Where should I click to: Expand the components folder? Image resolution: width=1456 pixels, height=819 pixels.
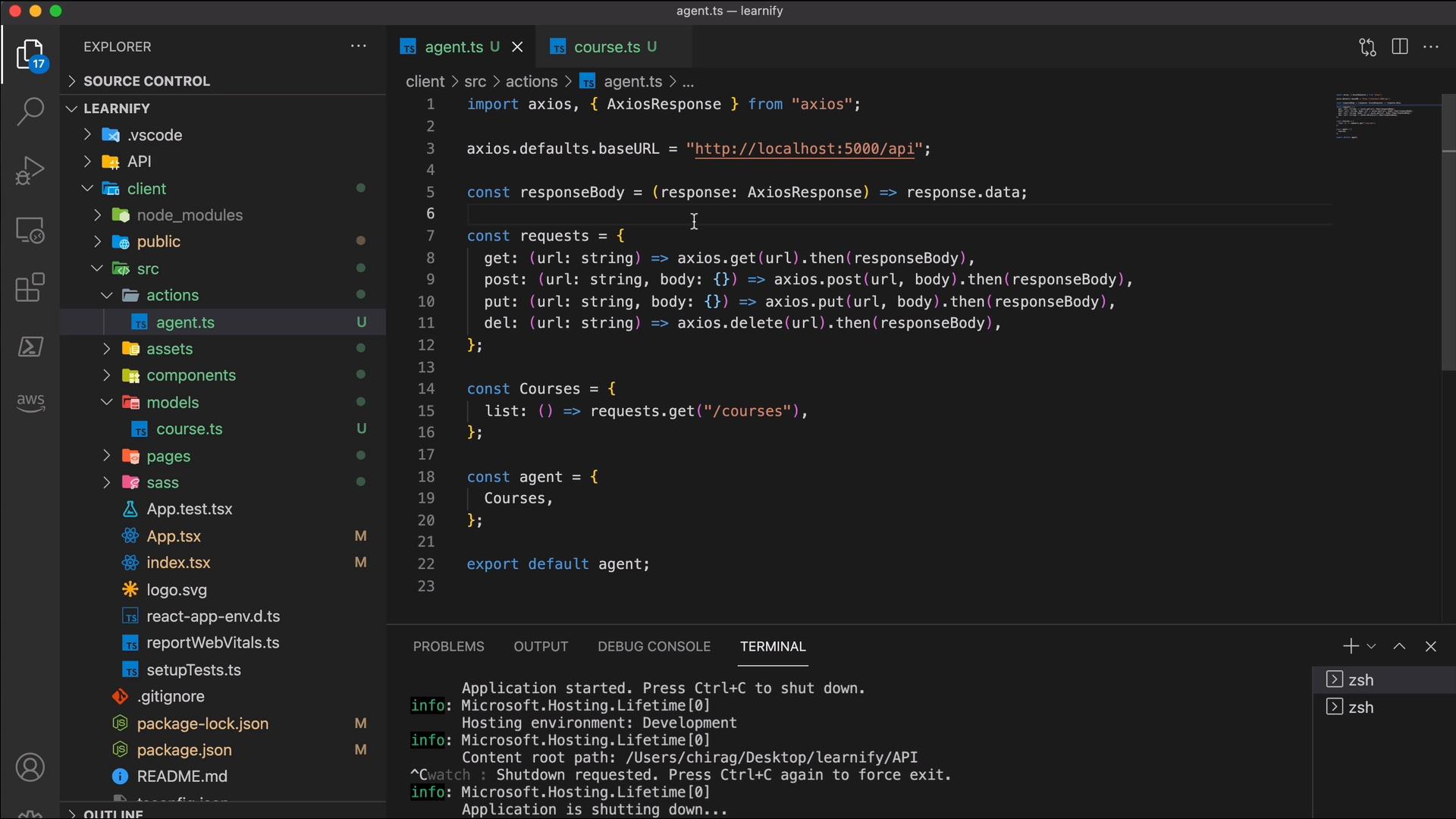click(107, 375)
